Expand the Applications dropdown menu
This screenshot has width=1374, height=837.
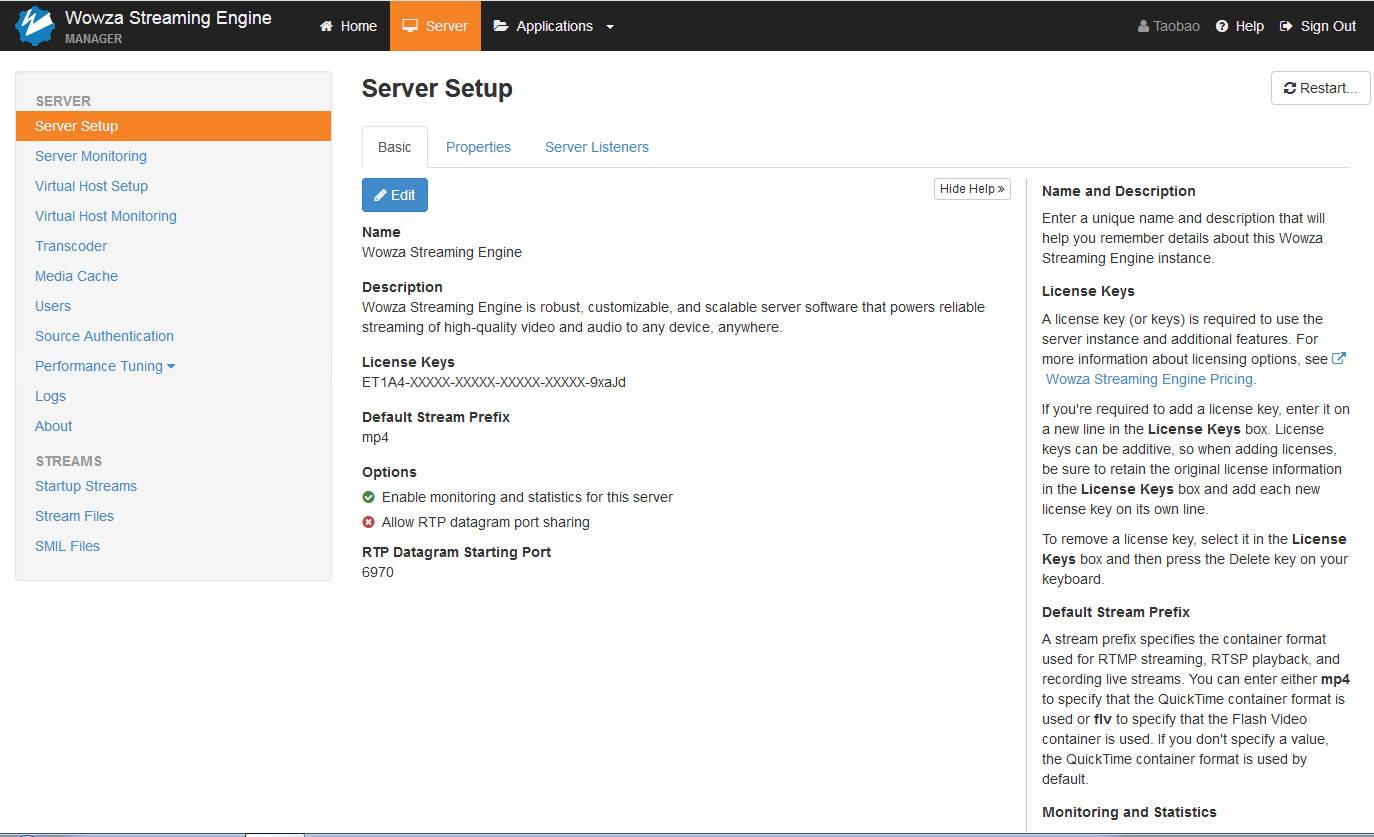(554, 26)
